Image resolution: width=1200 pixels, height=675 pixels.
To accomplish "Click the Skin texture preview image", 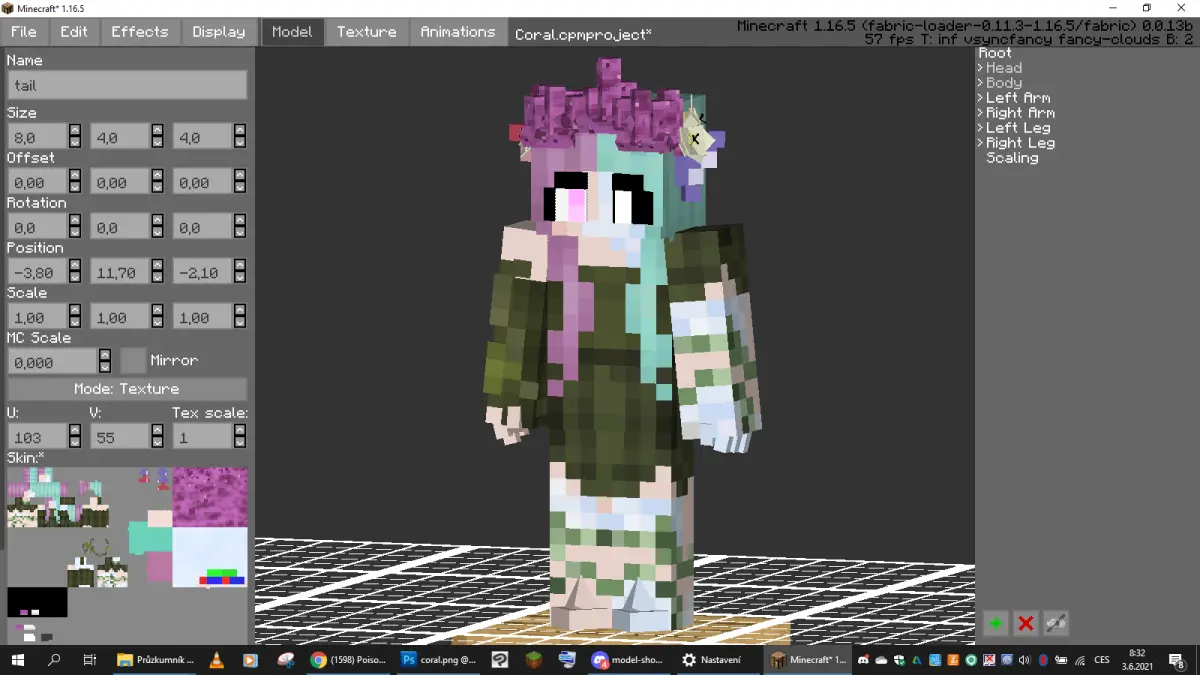I will (127, 555).
